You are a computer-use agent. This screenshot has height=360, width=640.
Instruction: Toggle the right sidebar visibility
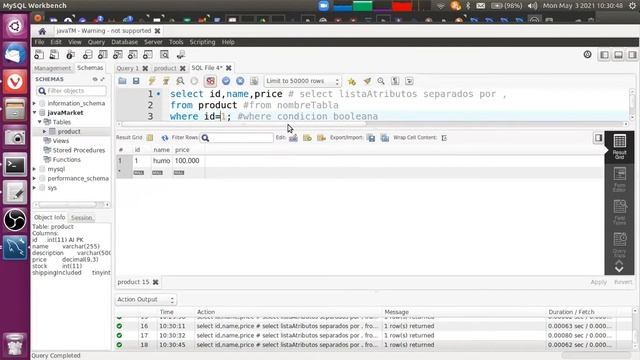pyautogui.click(x=632, y=55)
